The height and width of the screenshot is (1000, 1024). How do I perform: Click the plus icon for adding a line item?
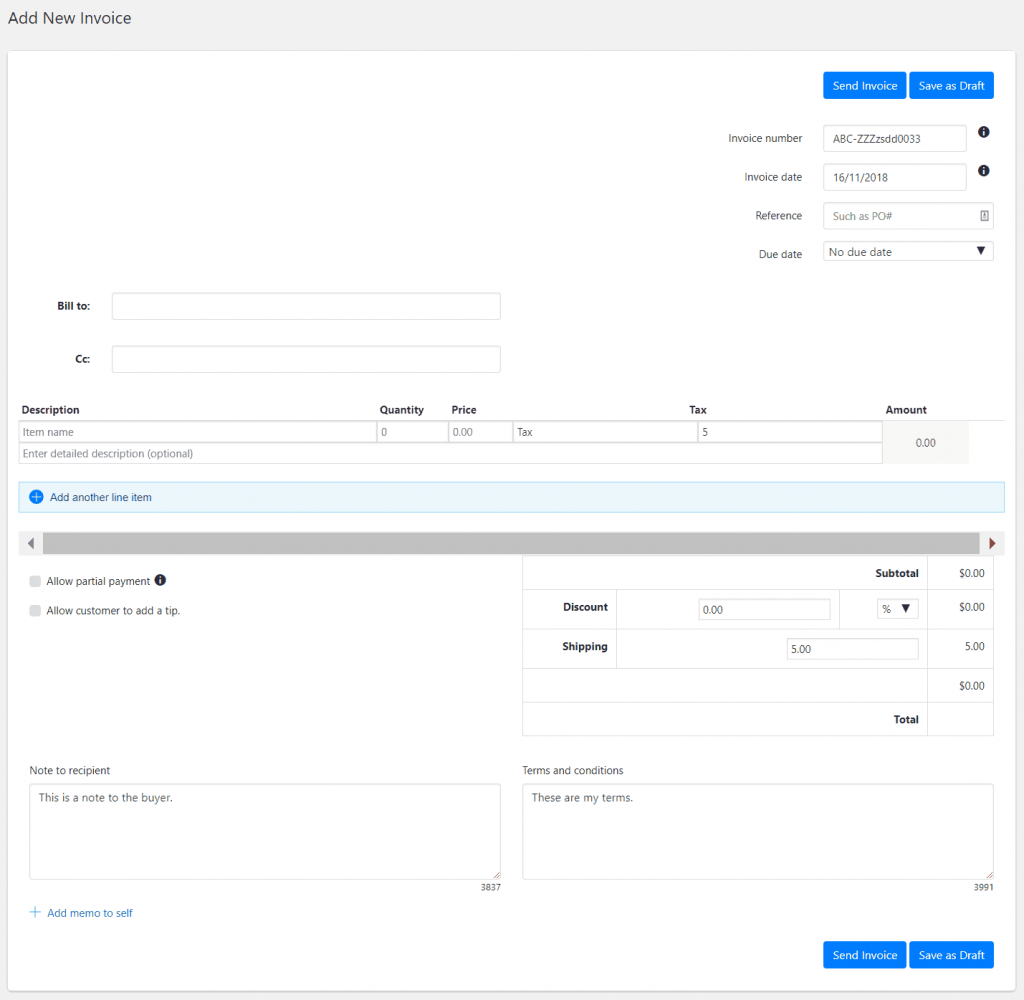(36, 497)
